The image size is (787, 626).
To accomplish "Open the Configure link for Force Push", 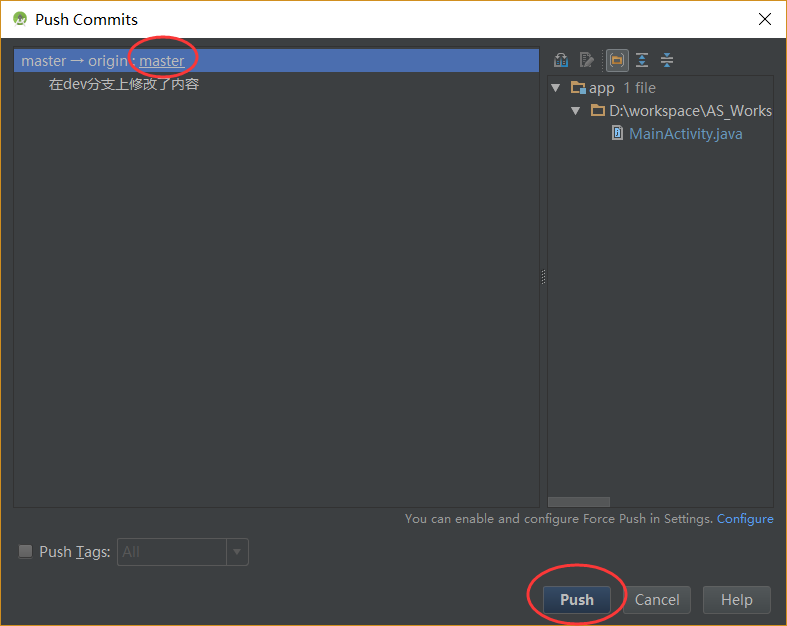I will point(745,519).
